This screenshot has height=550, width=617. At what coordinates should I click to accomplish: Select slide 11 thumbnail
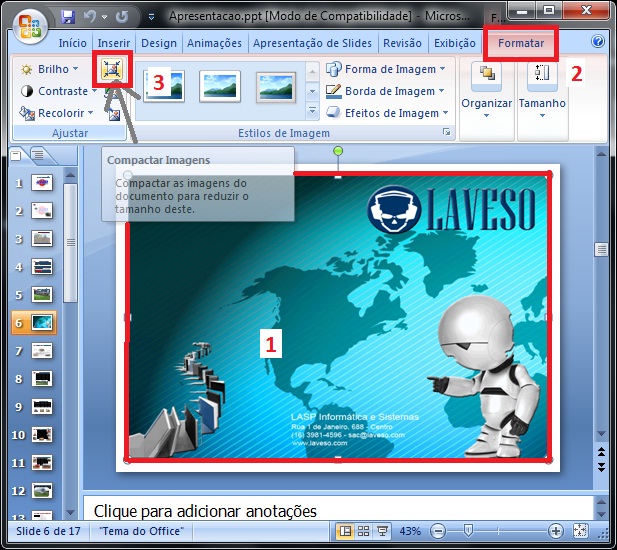(42, 463)
